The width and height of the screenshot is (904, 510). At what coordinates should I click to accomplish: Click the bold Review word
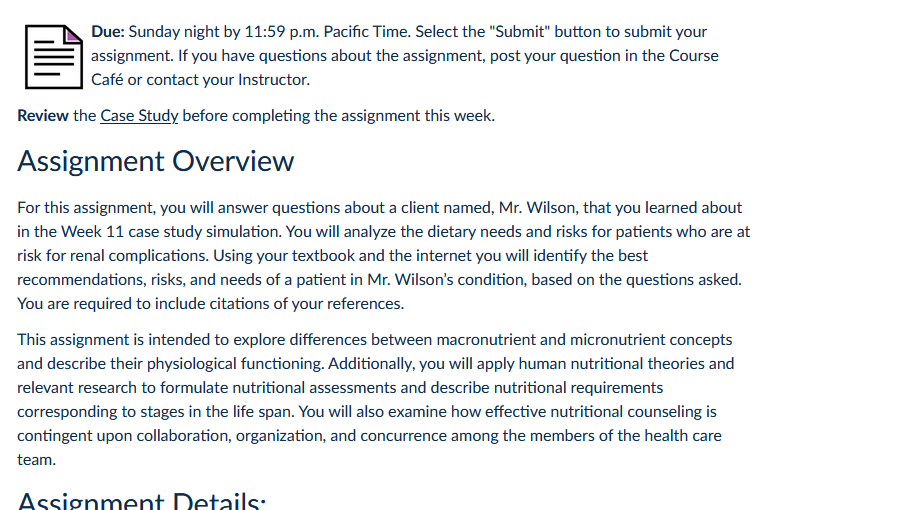(x=43, y=115)
